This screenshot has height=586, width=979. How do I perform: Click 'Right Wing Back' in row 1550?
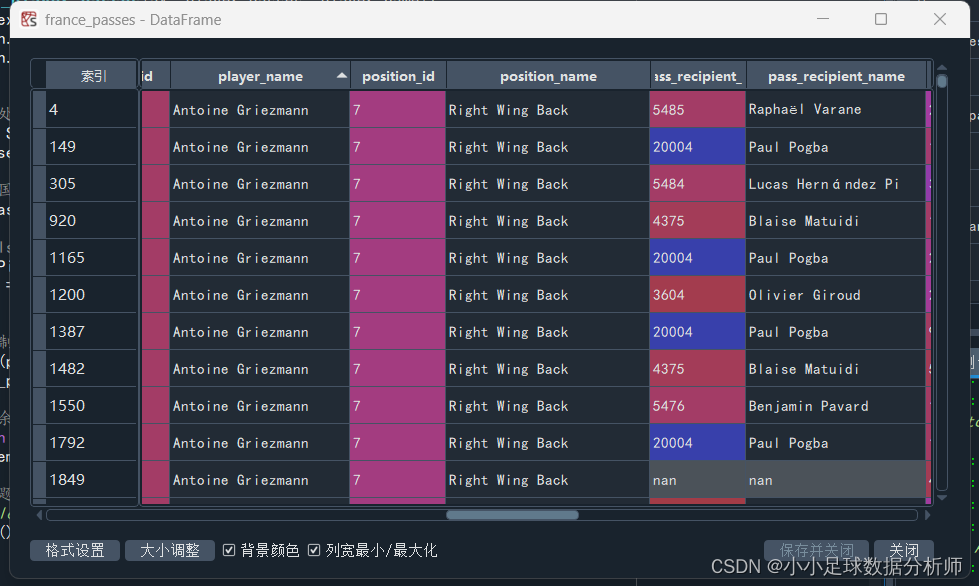coord(548,406)
